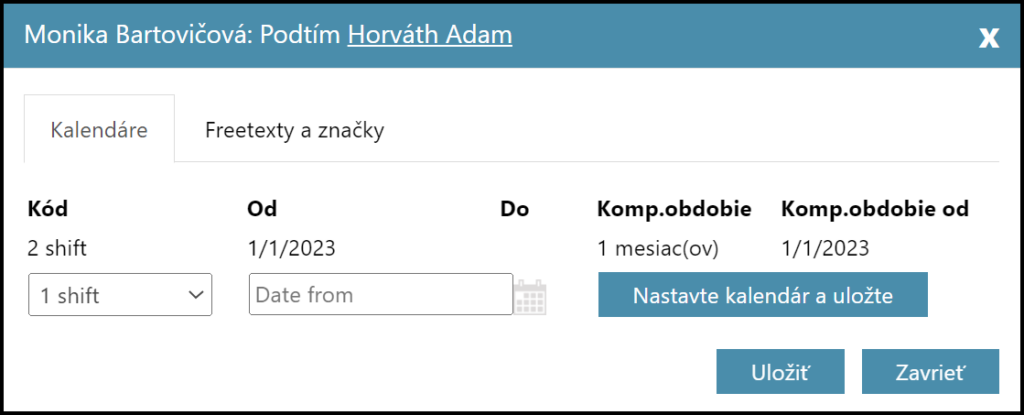The width and height of the screenshot is (1024, 415).
Task: Open the calendar date picker icon
Action: (530, 296)
